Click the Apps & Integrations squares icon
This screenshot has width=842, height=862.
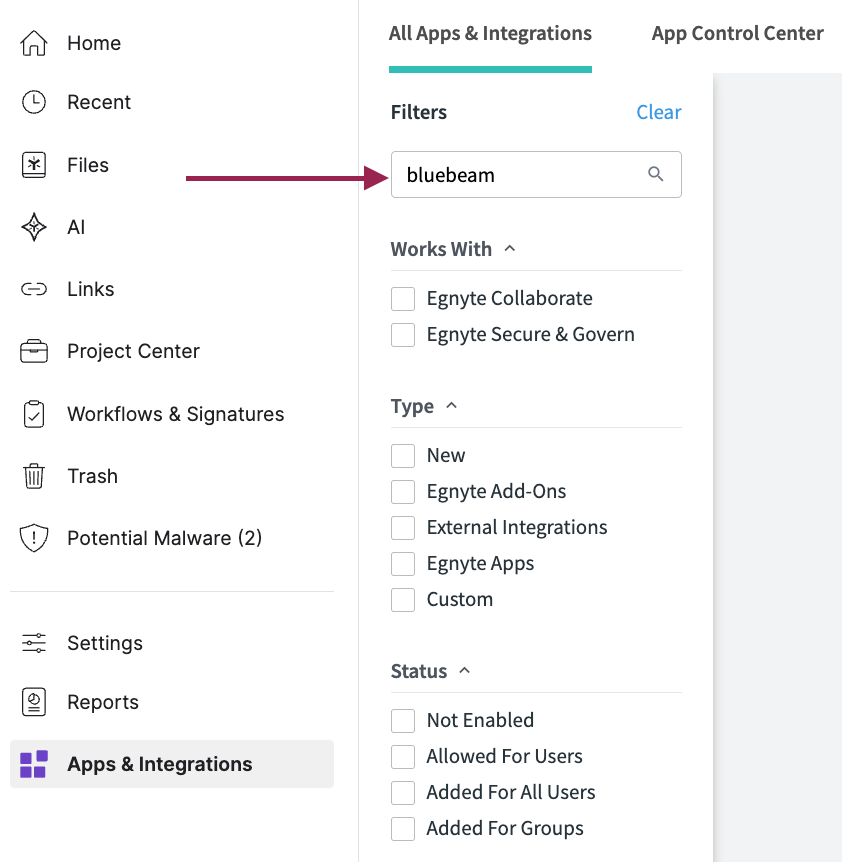click(34, 764)
